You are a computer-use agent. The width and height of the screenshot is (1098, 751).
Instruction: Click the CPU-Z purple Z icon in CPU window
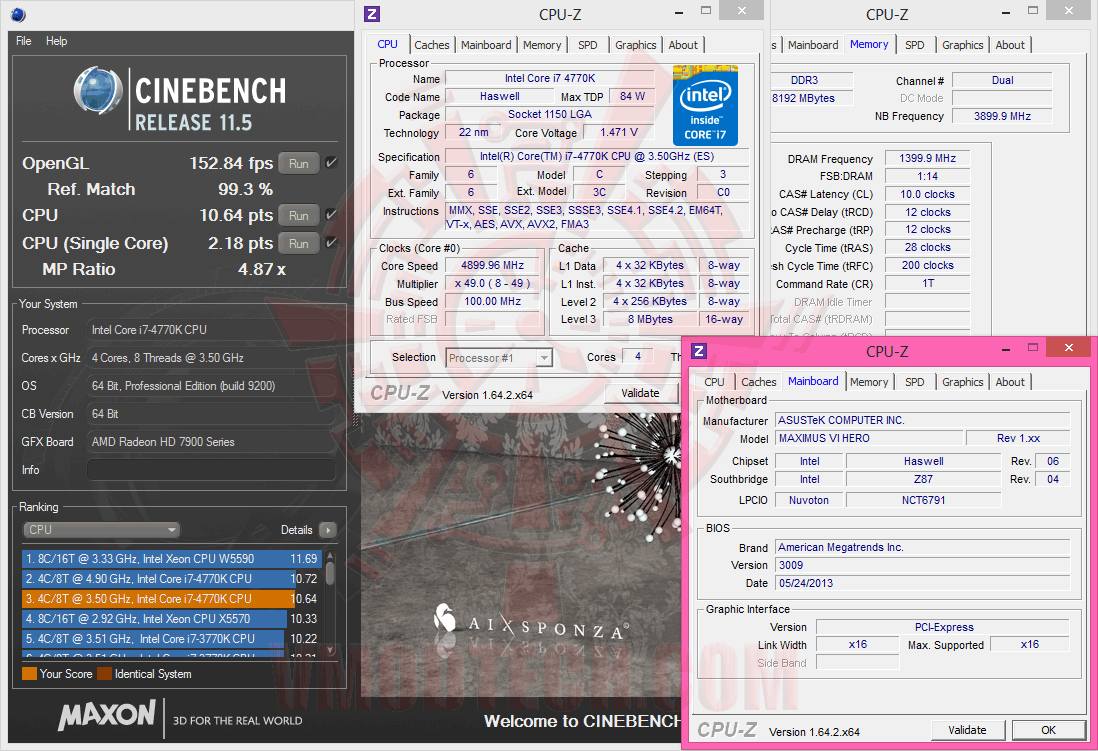[373, 14]
